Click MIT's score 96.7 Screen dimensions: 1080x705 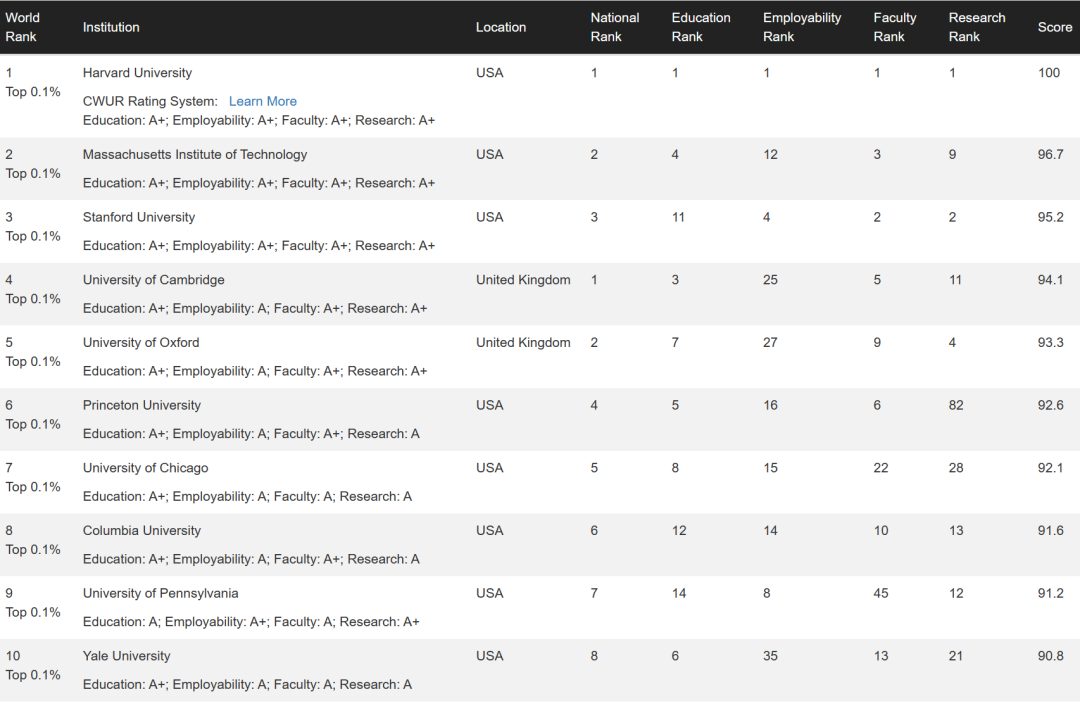click(x=1050, y=155)
